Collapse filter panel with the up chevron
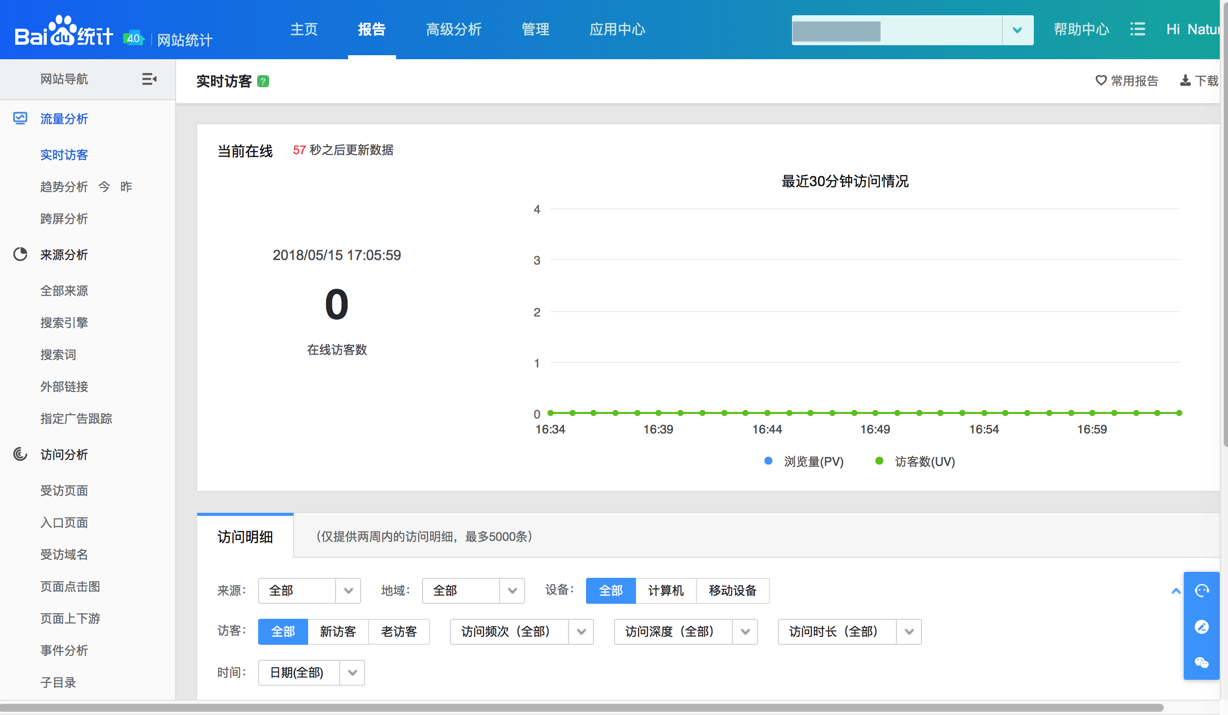1228x715 pixels. (1176, 591)
